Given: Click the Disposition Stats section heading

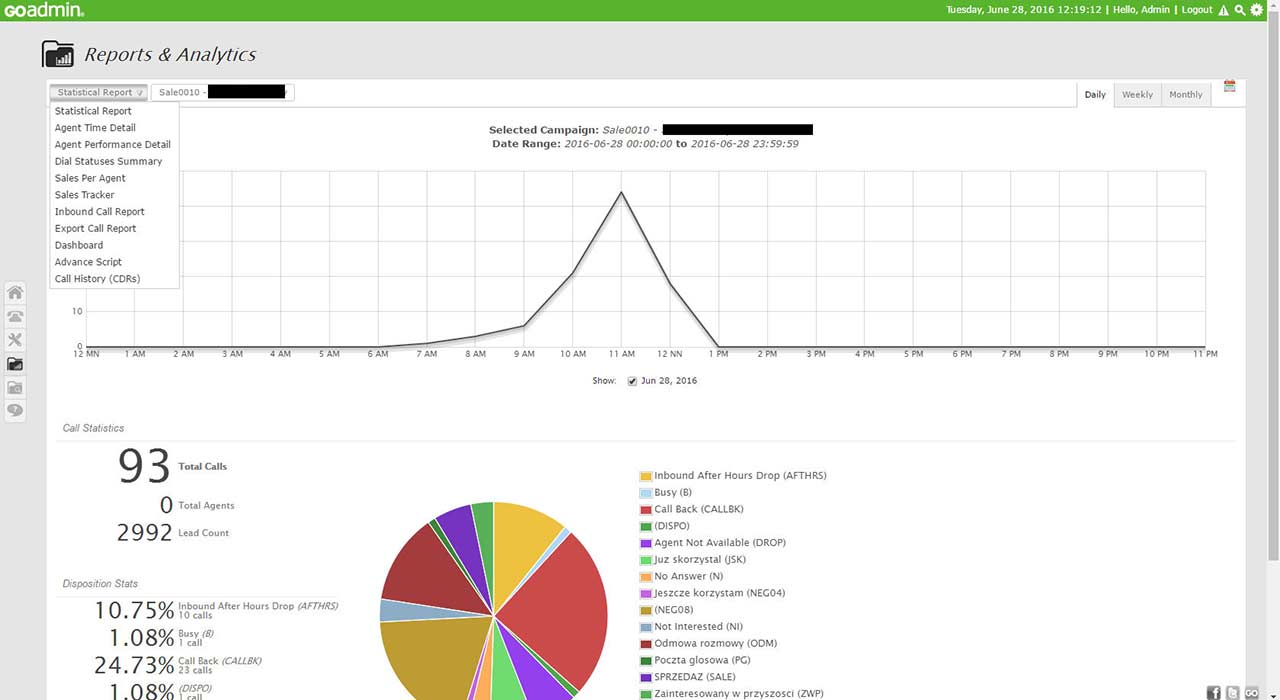Looking at the screenshot, I should point(100,584).
